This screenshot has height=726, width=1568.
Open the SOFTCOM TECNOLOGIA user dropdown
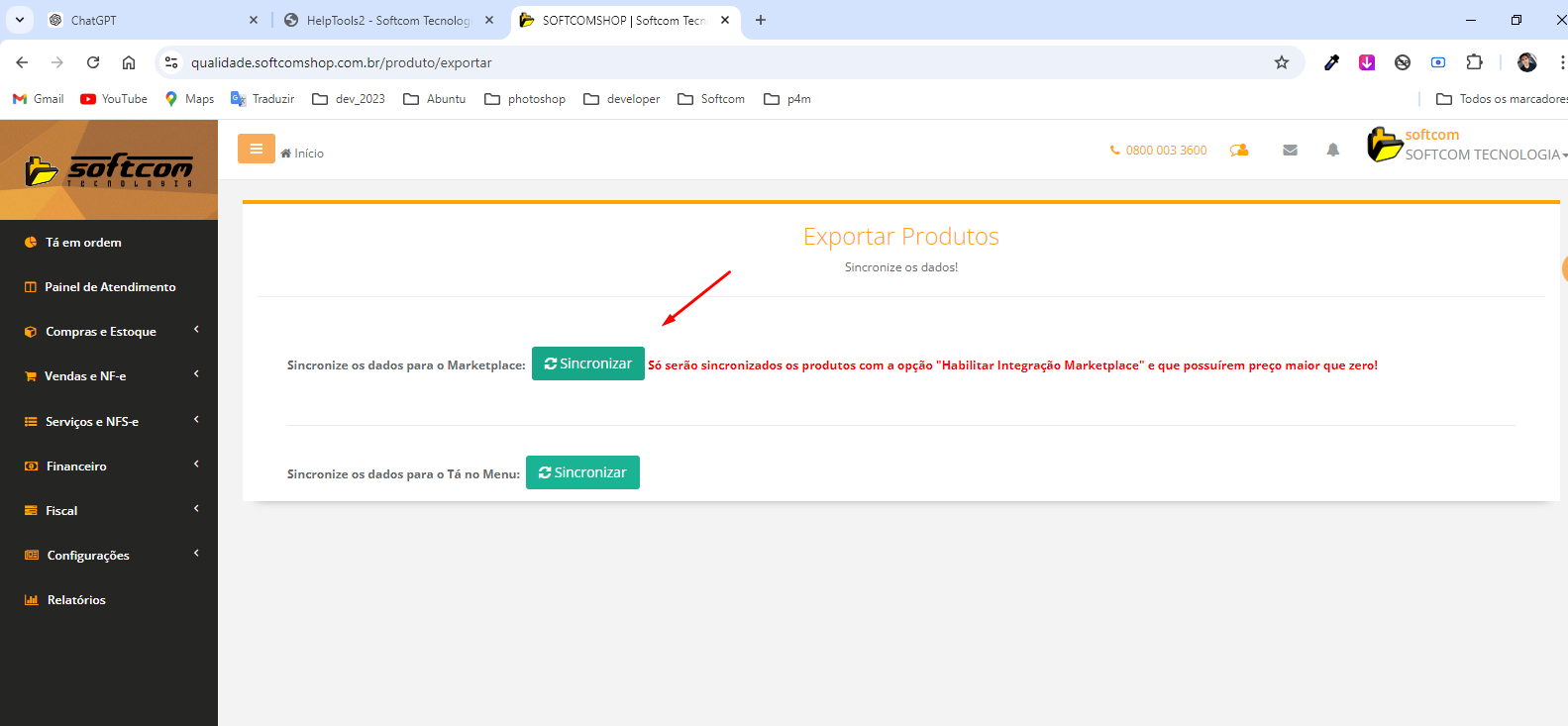[x=1482, y=155]
